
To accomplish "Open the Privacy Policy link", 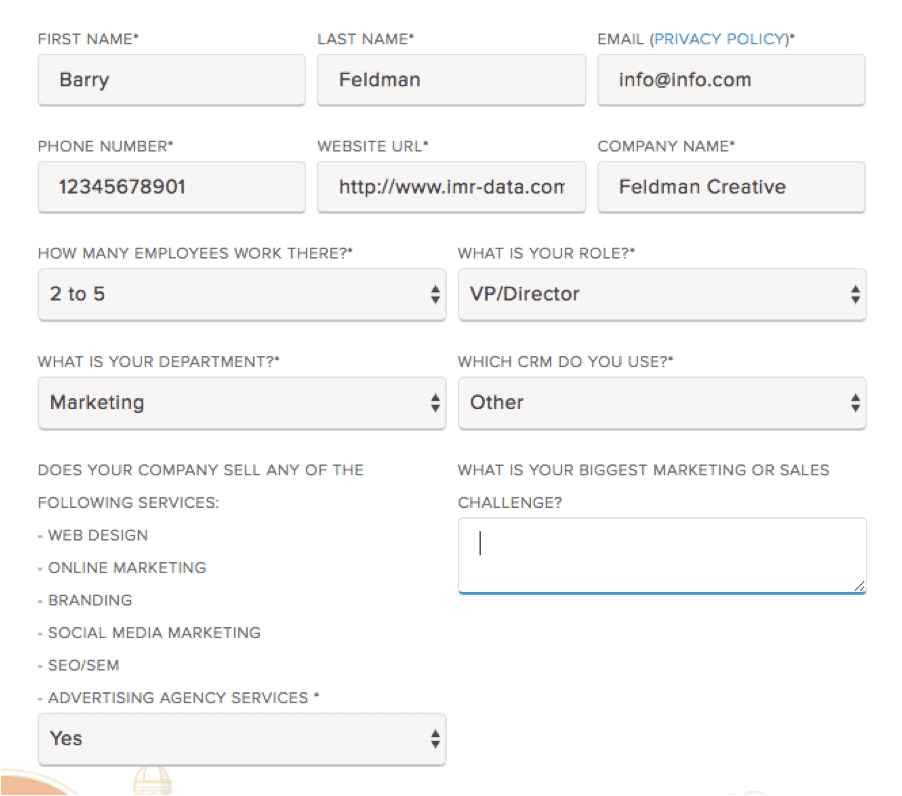I will [720, 39].
